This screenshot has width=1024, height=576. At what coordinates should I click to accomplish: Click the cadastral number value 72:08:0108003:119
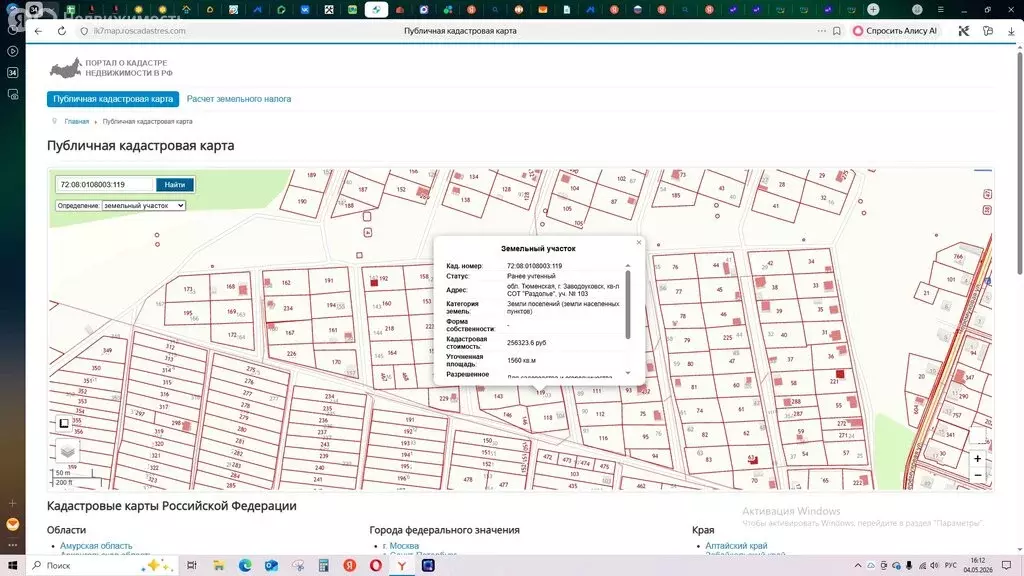click(x=534, y=266)
